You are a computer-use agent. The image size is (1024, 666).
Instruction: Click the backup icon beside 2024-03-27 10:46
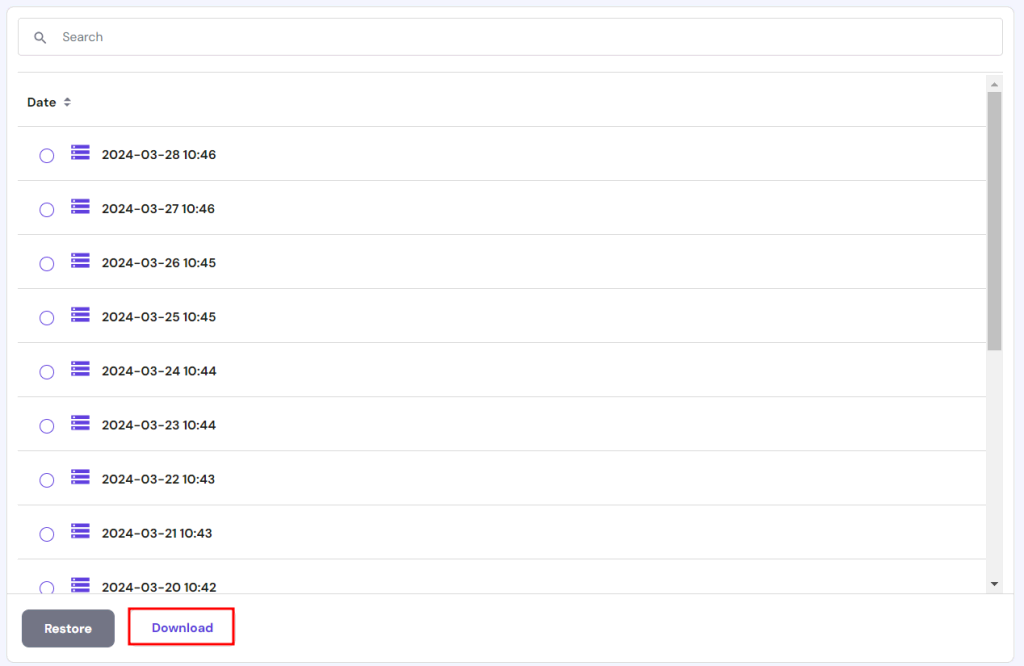coord(79,207)
